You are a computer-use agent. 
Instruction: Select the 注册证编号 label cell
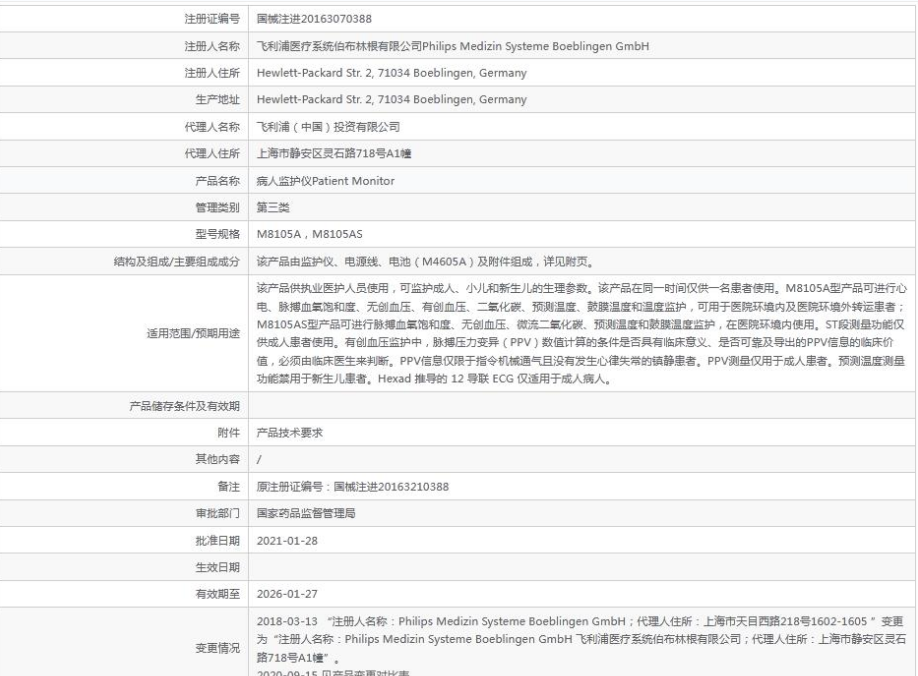click(x=212, y=19)
